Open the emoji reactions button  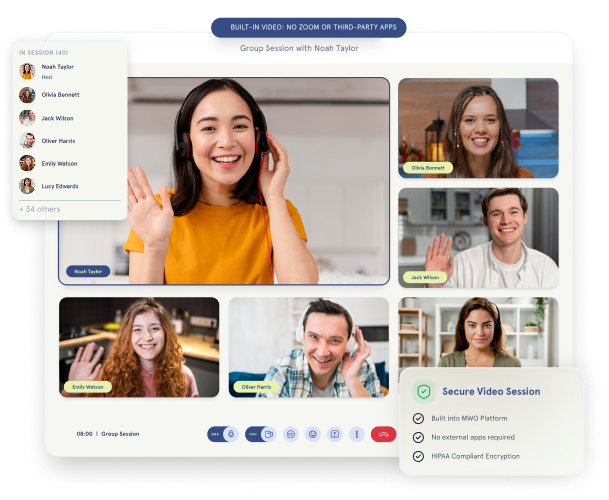tap(313, 434)
